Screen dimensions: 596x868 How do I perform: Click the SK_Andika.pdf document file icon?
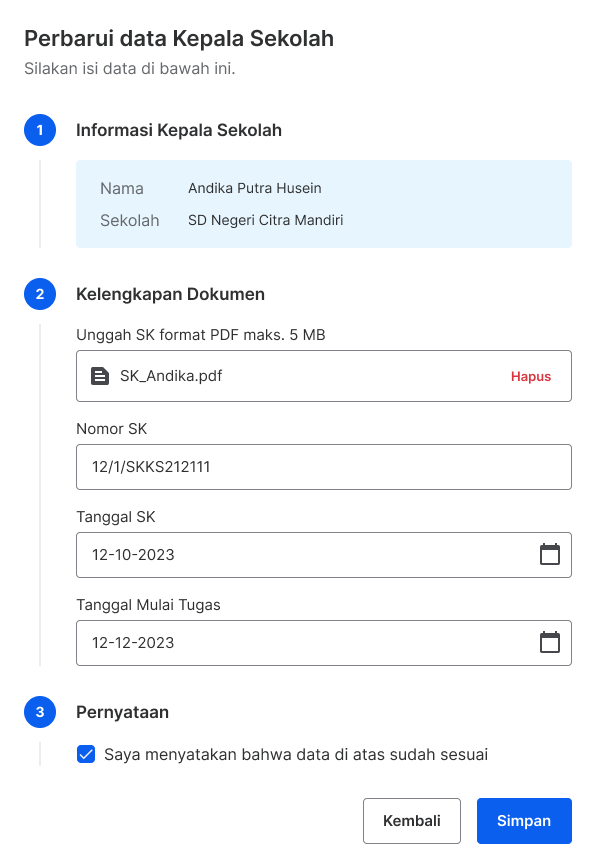click(100, 376)
